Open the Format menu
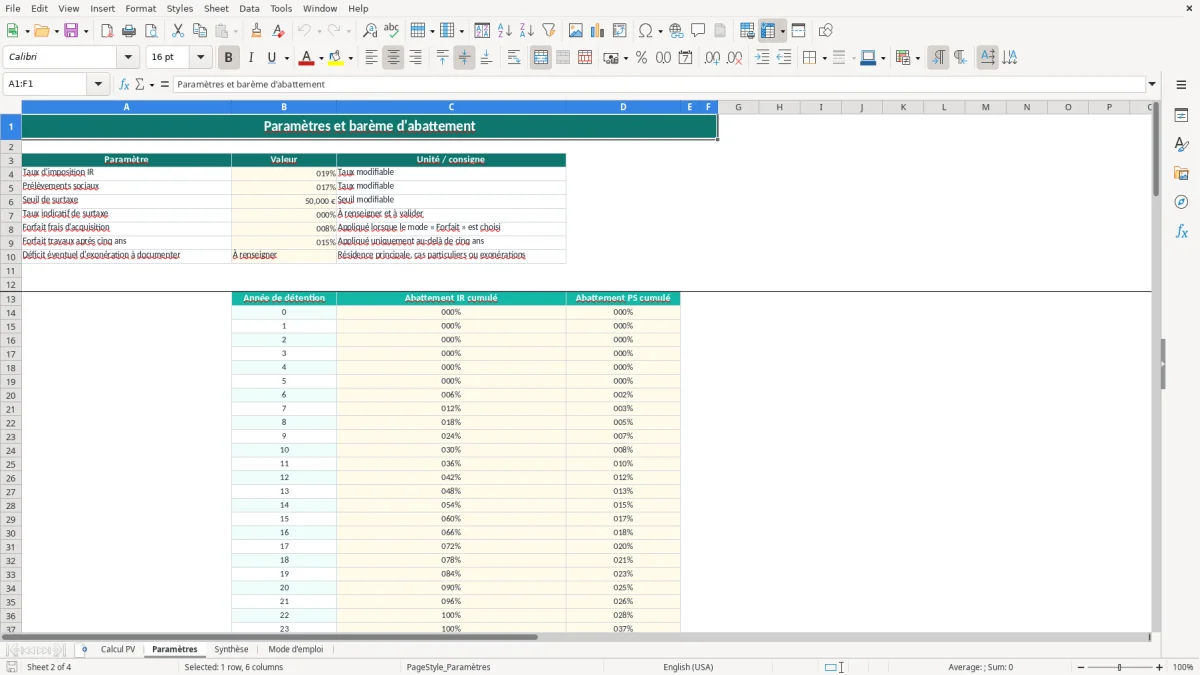The width and height of the screenshot is (1200, 675). click(141, 8)
